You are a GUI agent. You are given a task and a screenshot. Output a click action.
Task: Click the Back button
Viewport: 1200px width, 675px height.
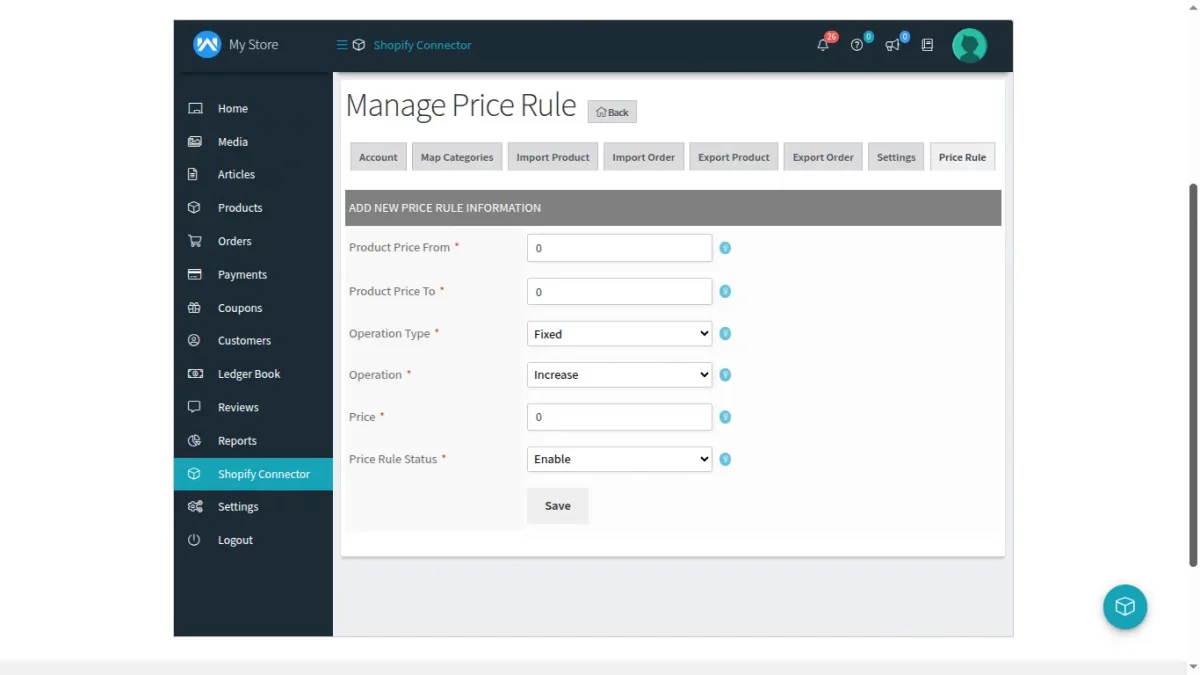point(611,111)
